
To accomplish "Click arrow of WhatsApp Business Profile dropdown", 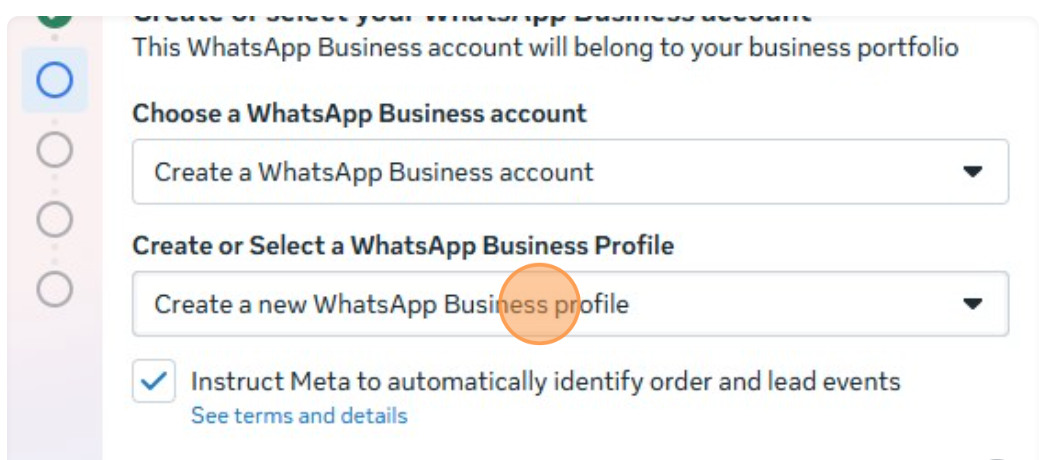I will click(972, 304).
